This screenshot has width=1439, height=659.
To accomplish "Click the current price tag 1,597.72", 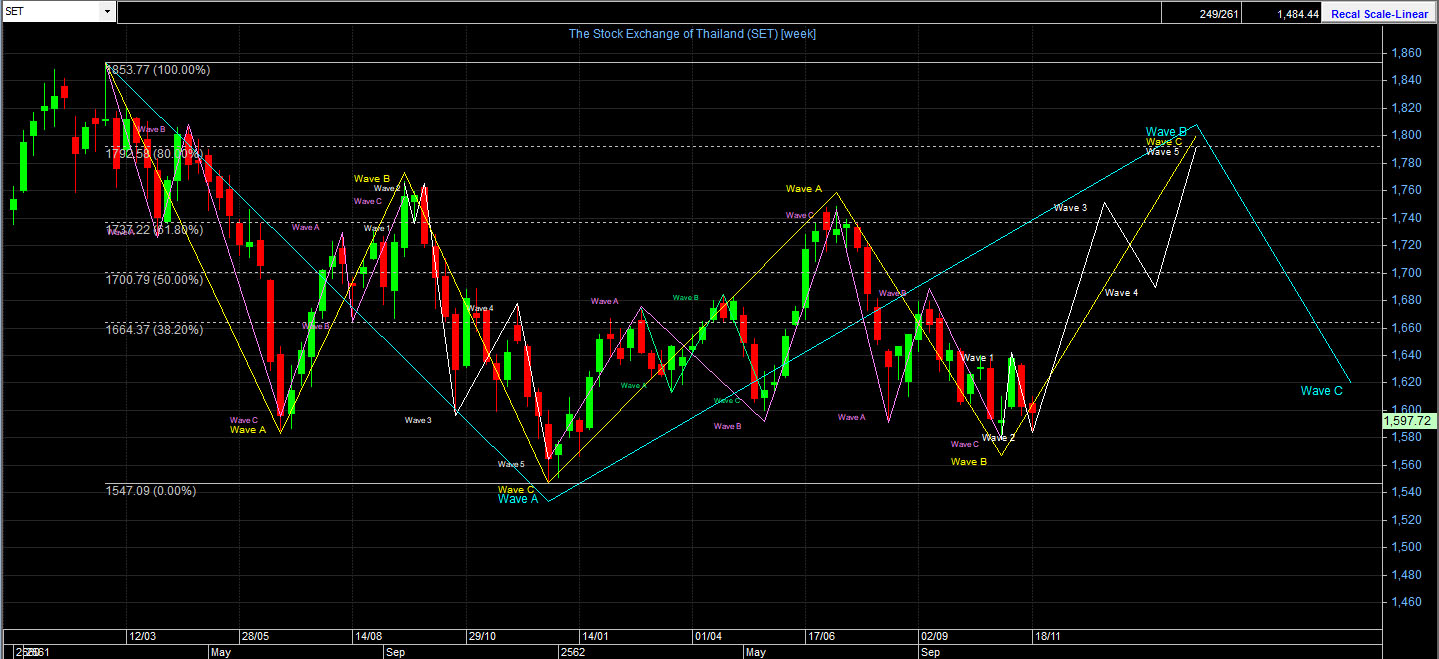I will click(x=1409, y=422).
